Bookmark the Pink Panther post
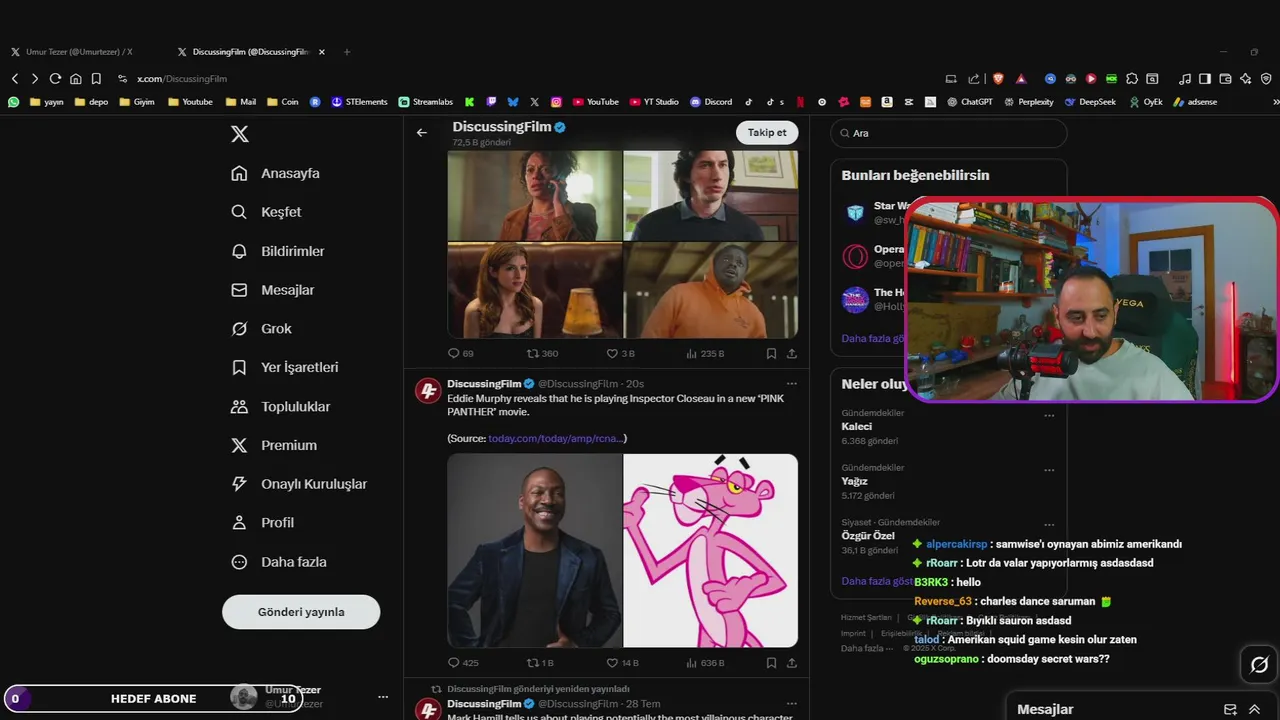The height and width of the screenshot is (720, 1280). (x=771, y=662)
